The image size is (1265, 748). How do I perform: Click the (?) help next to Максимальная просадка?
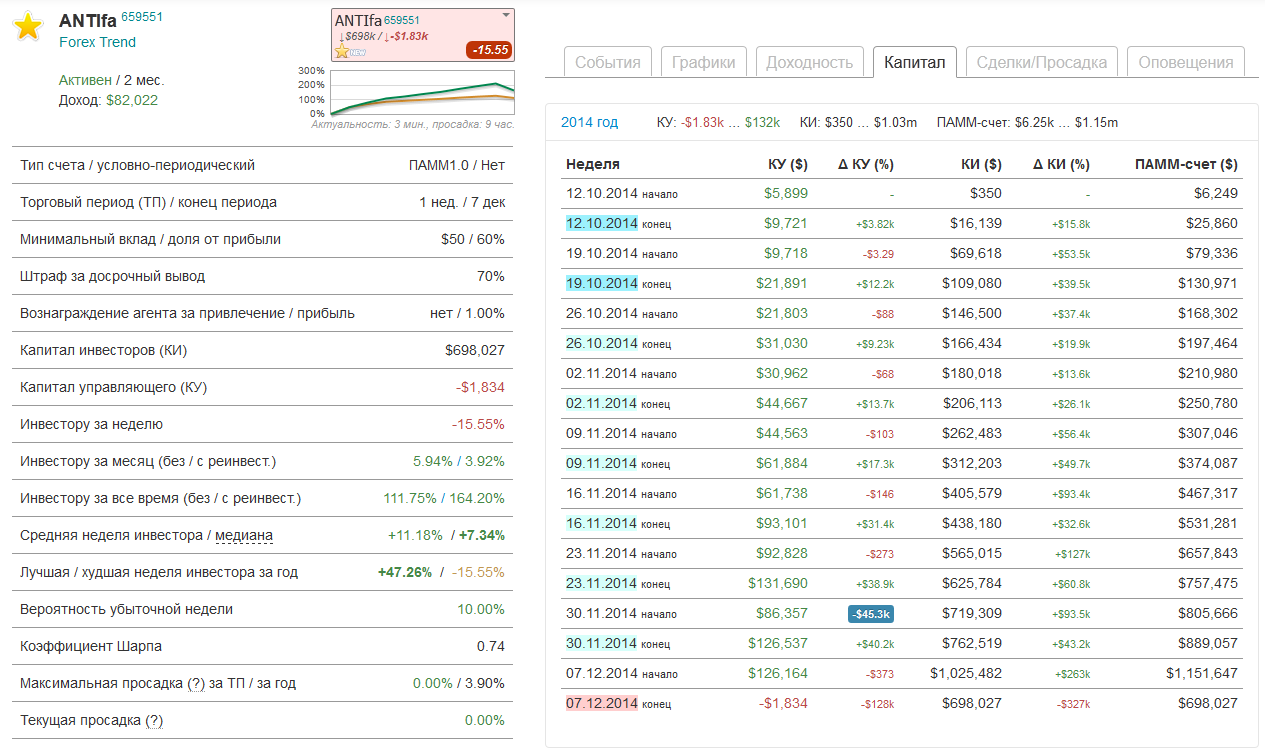coord(197,683)
